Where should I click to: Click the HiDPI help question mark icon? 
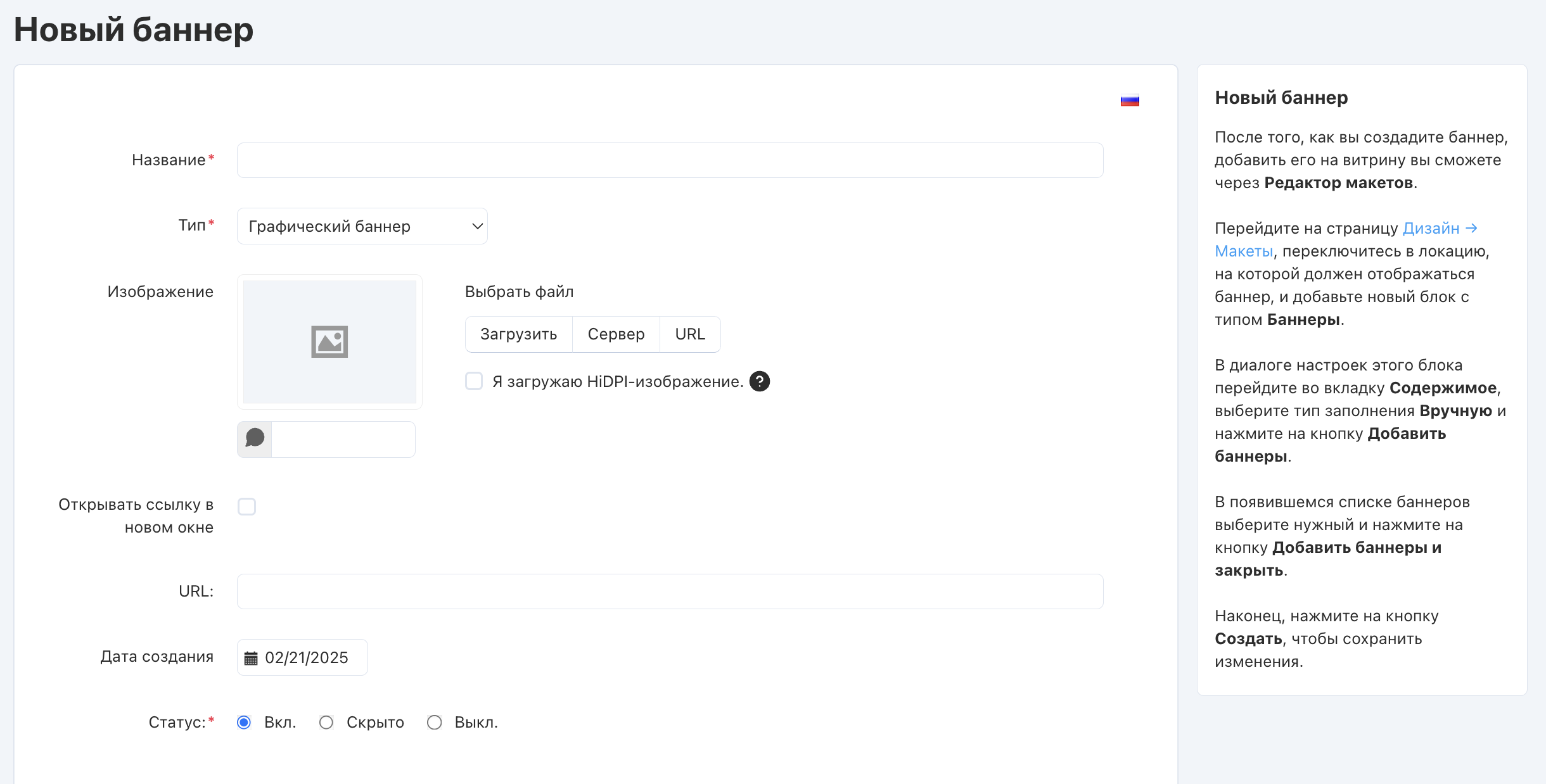click(759, 381)
